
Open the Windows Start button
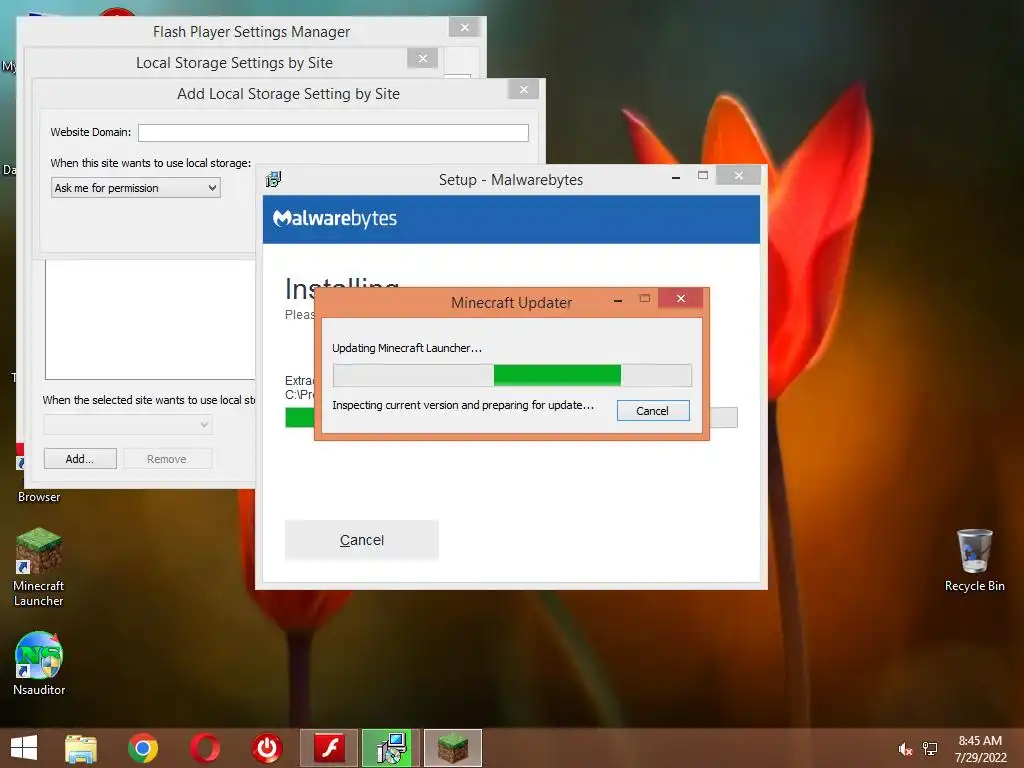click(24, 748)
